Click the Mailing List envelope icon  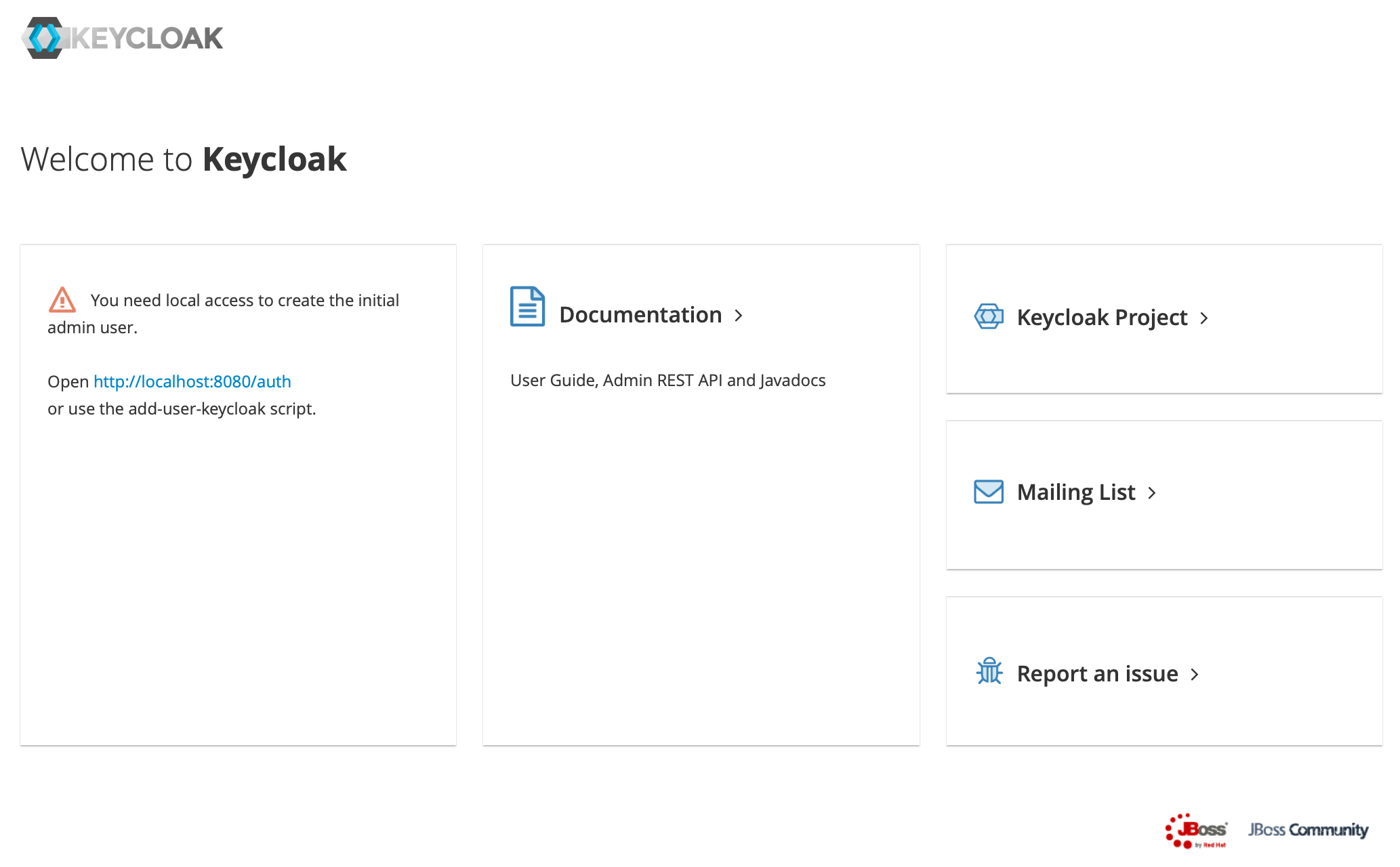[989, 492]
